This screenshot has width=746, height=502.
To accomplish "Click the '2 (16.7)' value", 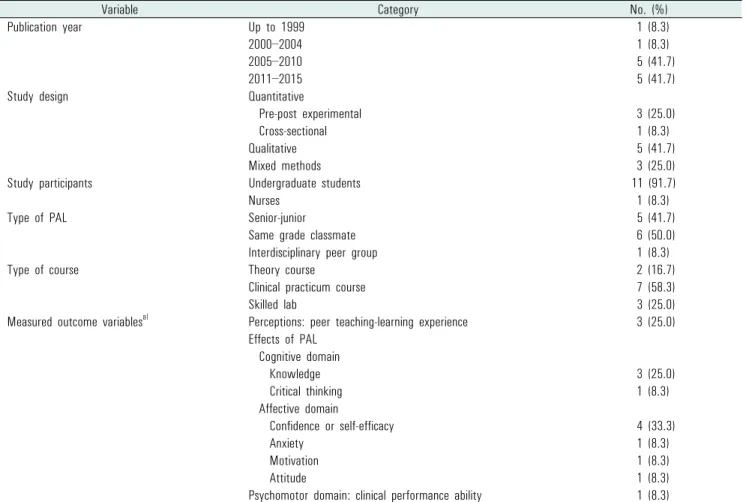I will point(656,270).
